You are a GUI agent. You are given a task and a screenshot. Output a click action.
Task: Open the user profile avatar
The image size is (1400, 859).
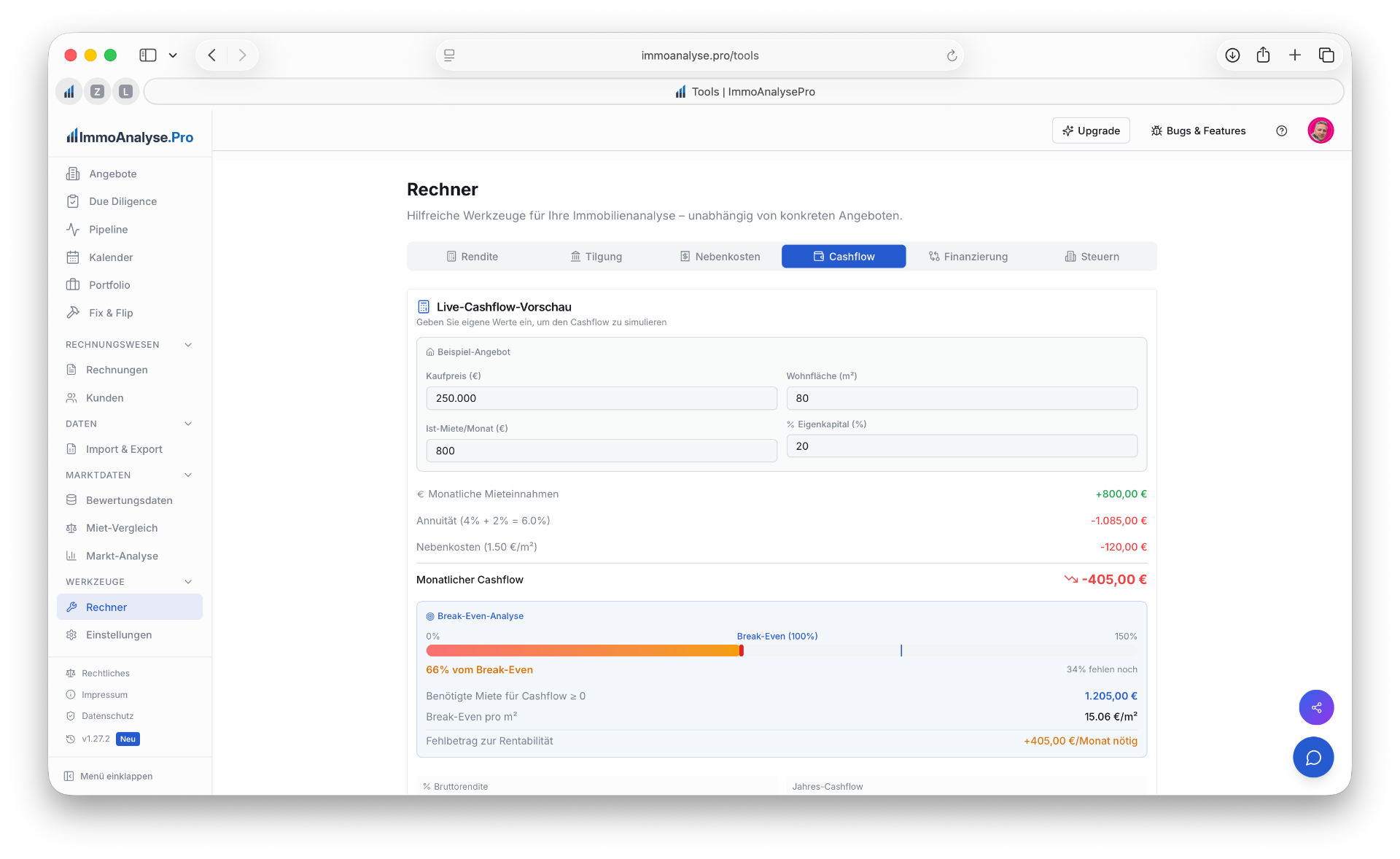click(x=1321, y=131)
